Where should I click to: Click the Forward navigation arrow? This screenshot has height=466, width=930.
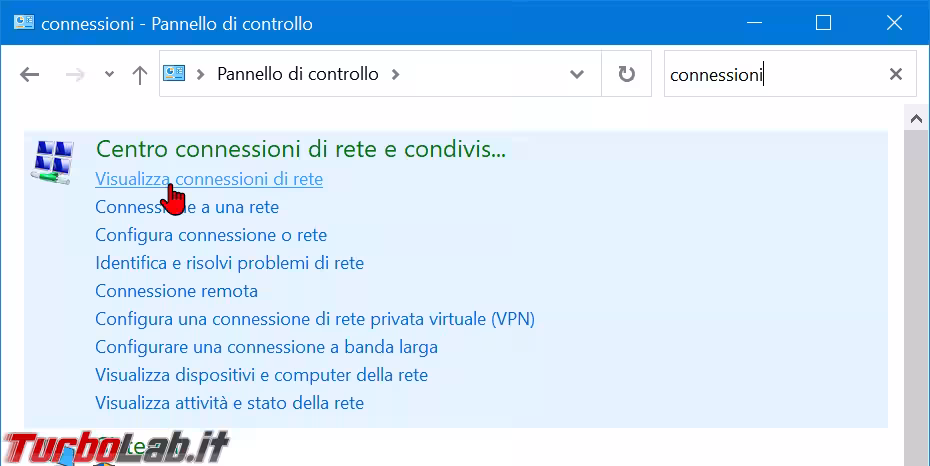tap(73, 74)
